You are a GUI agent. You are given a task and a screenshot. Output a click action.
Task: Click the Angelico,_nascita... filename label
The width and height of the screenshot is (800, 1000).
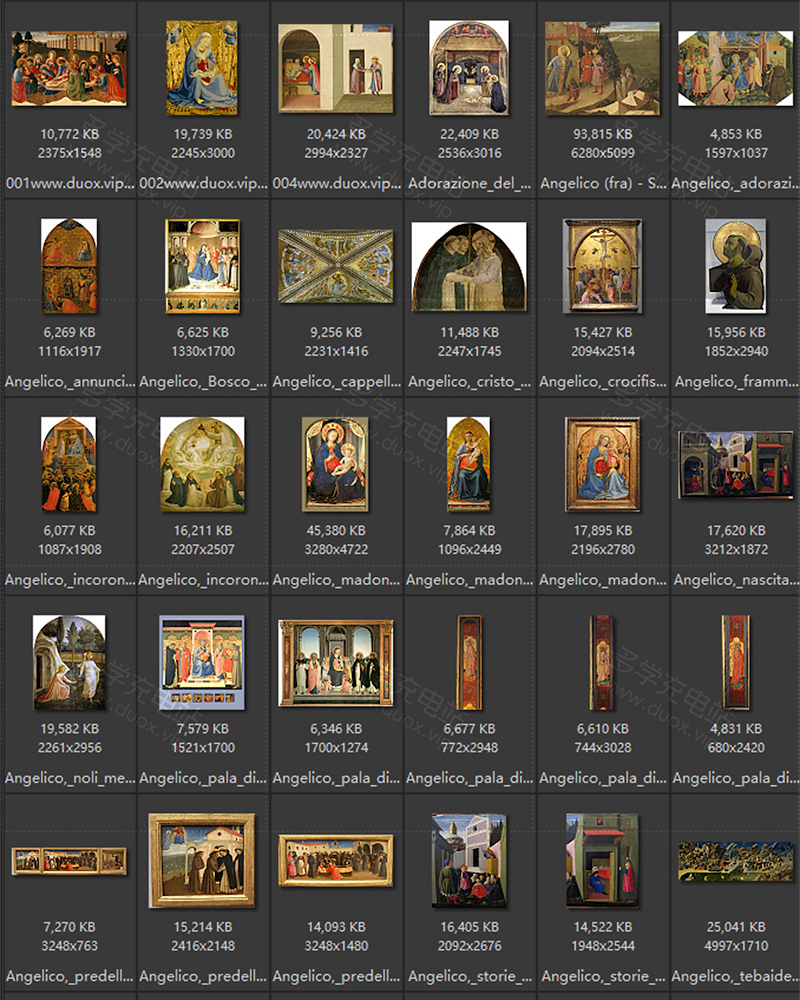click(735, 580)
